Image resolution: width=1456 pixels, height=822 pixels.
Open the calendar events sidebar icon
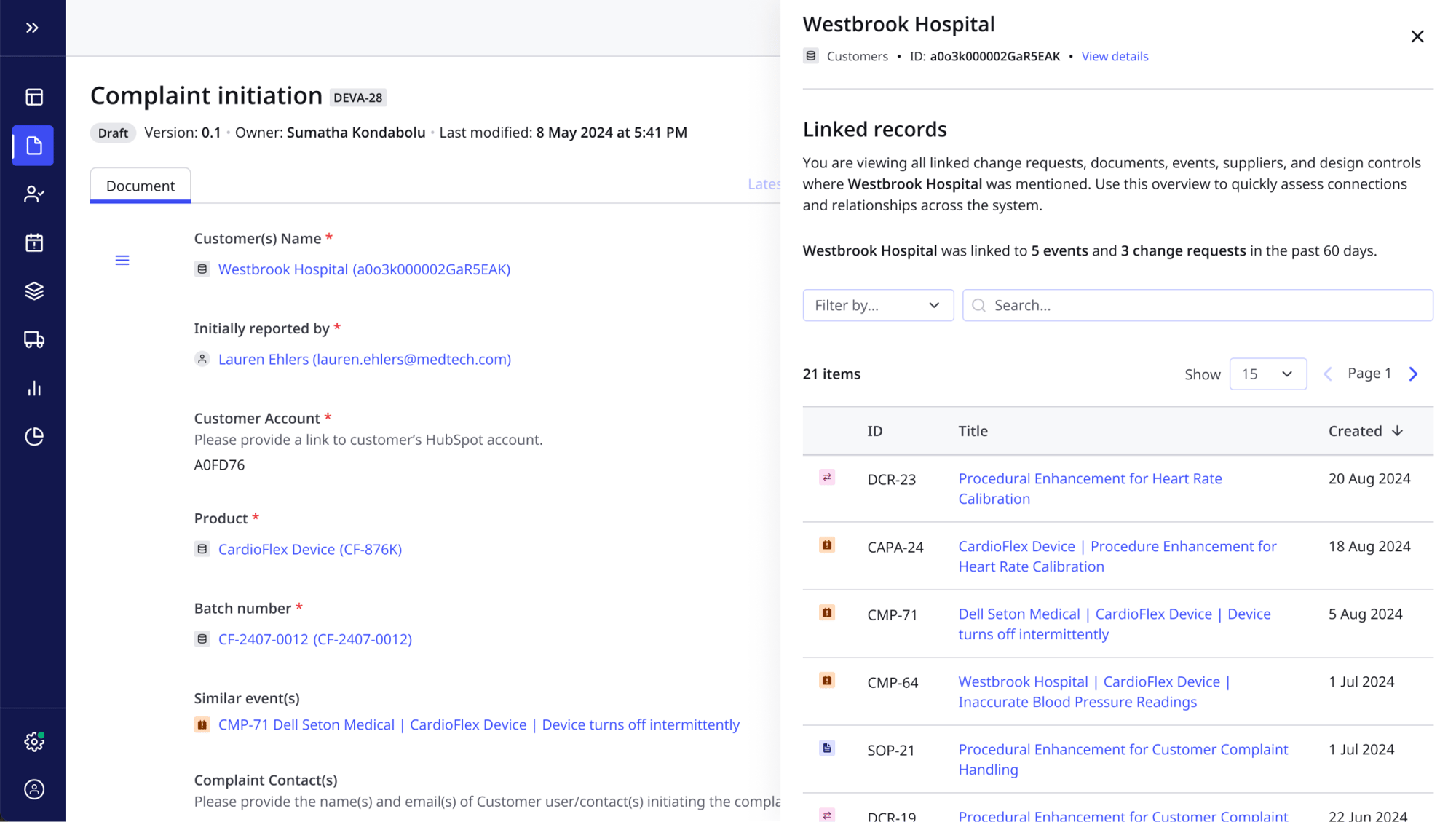point(33,242)
